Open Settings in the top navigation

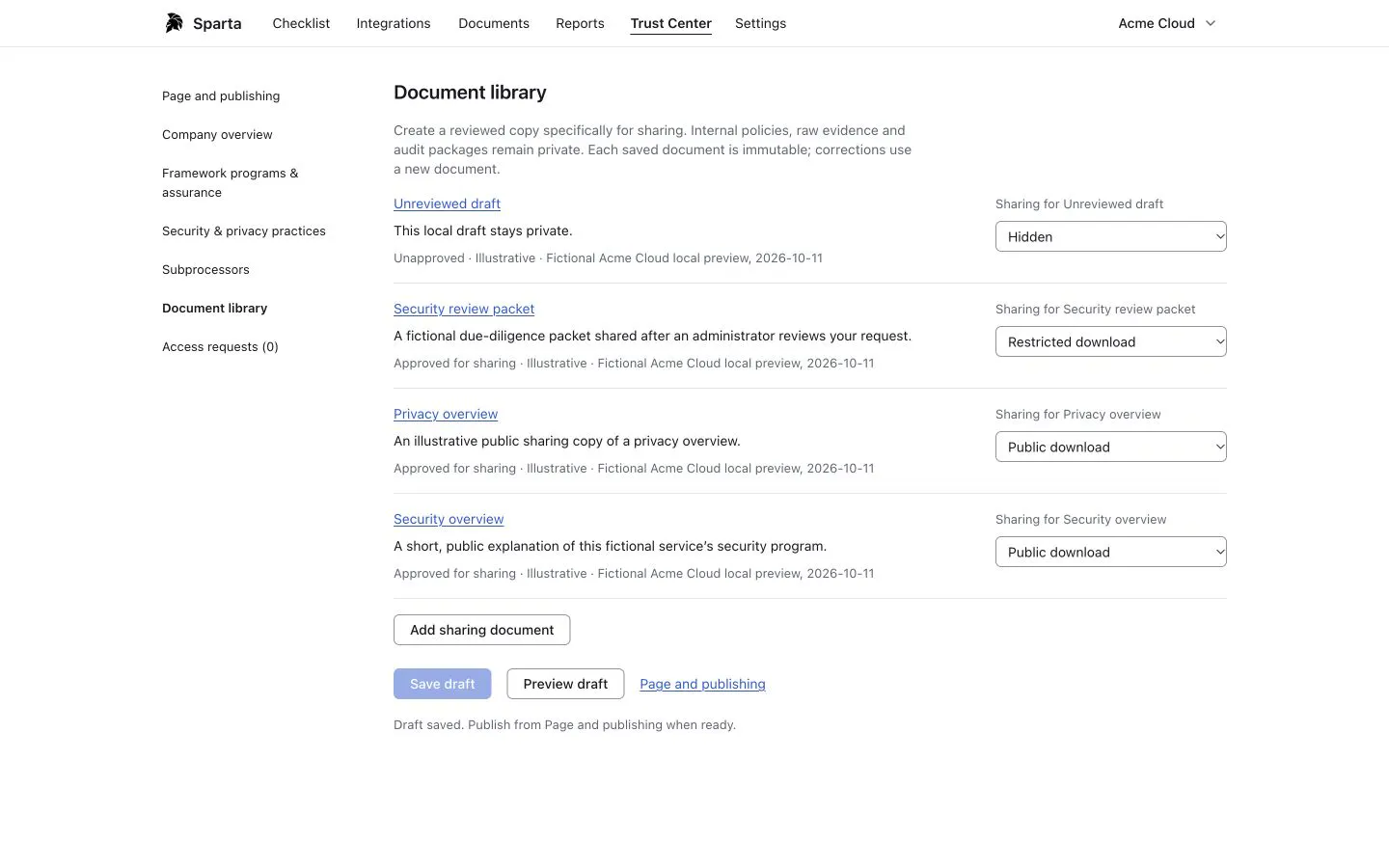point(760,23)
